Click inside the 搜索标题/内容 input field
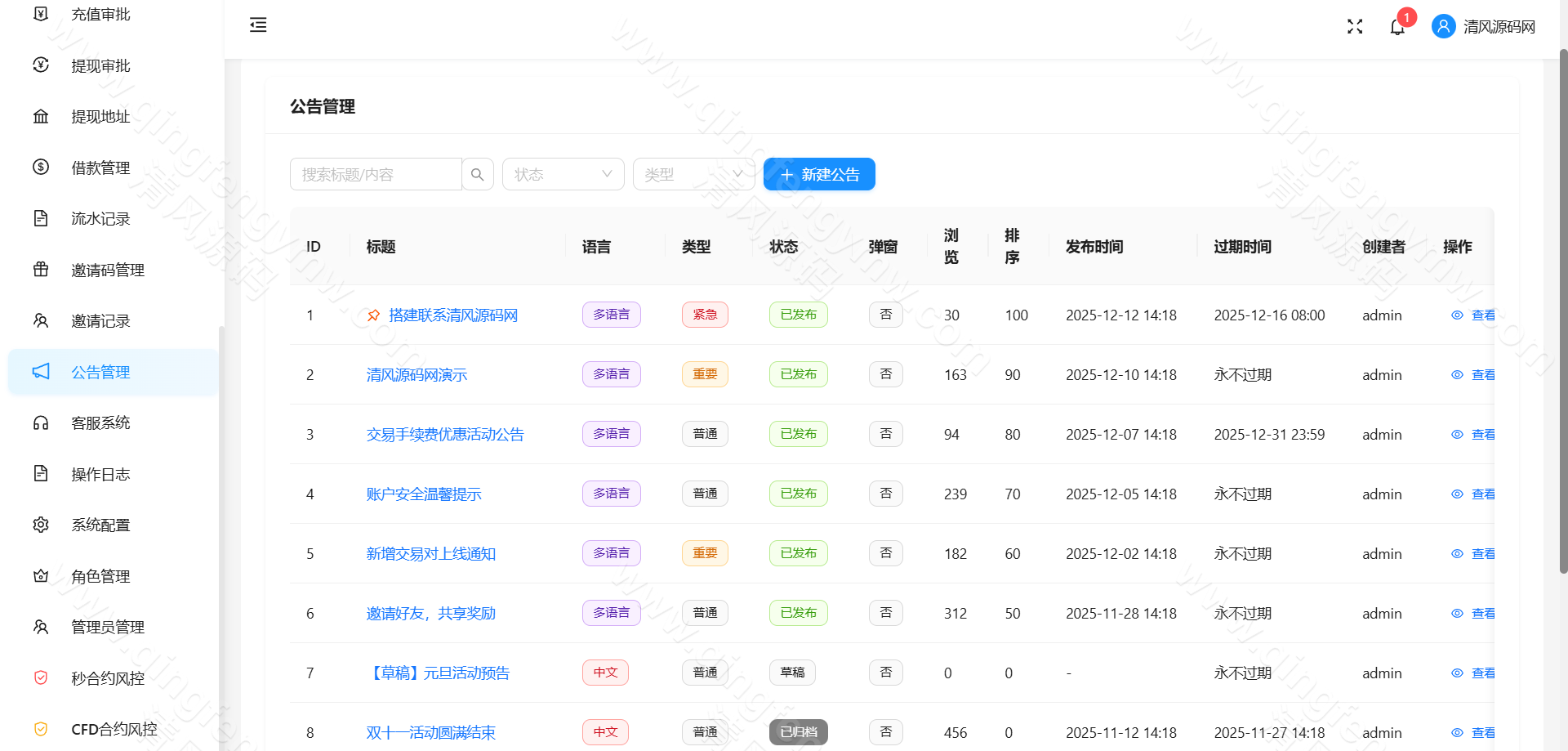The width and height of the screenshot is (1568, 751). click(376, 174)
